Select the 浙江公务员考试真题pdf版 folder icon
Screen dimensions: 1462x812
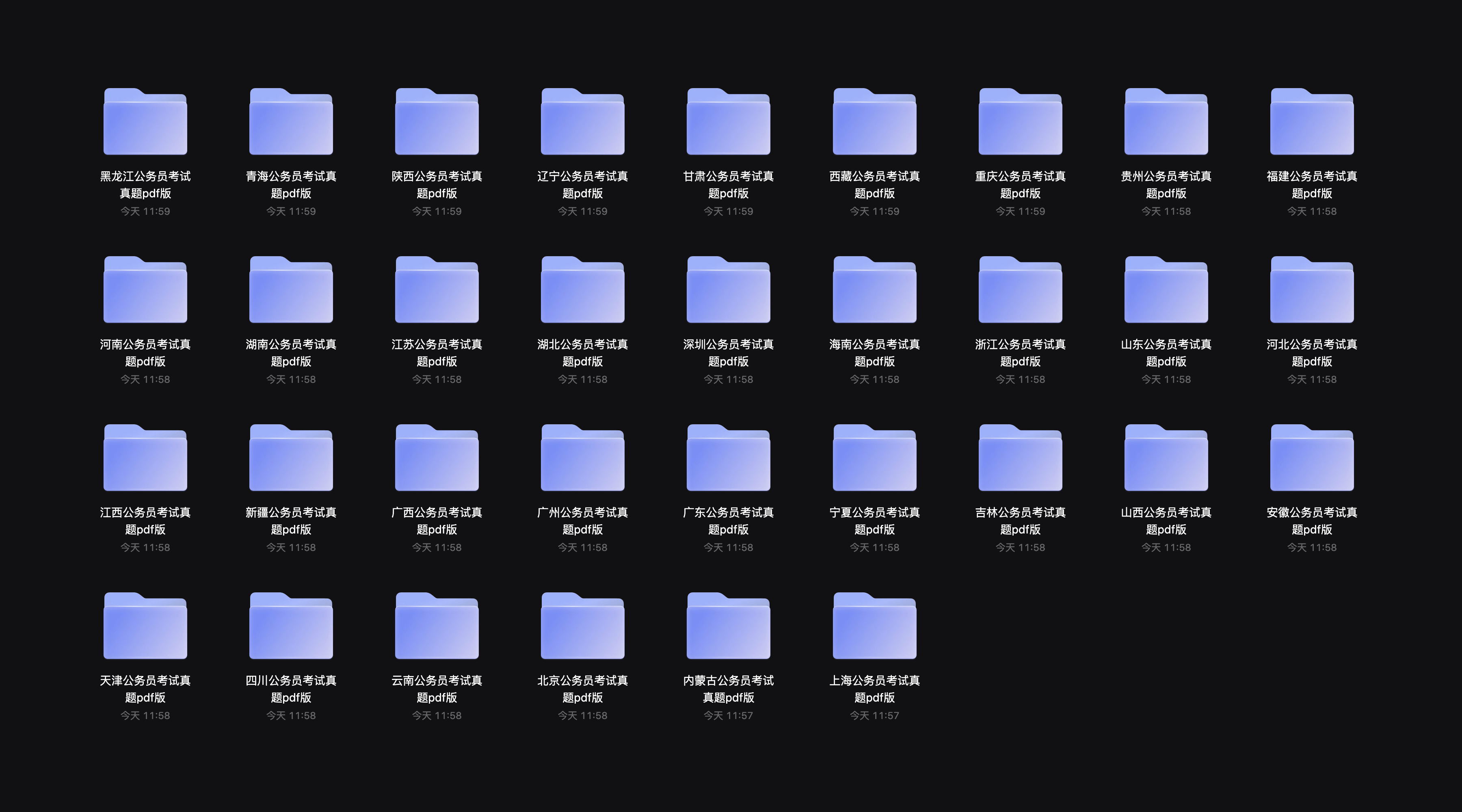pyautogui.click(x=1021, y=289)
